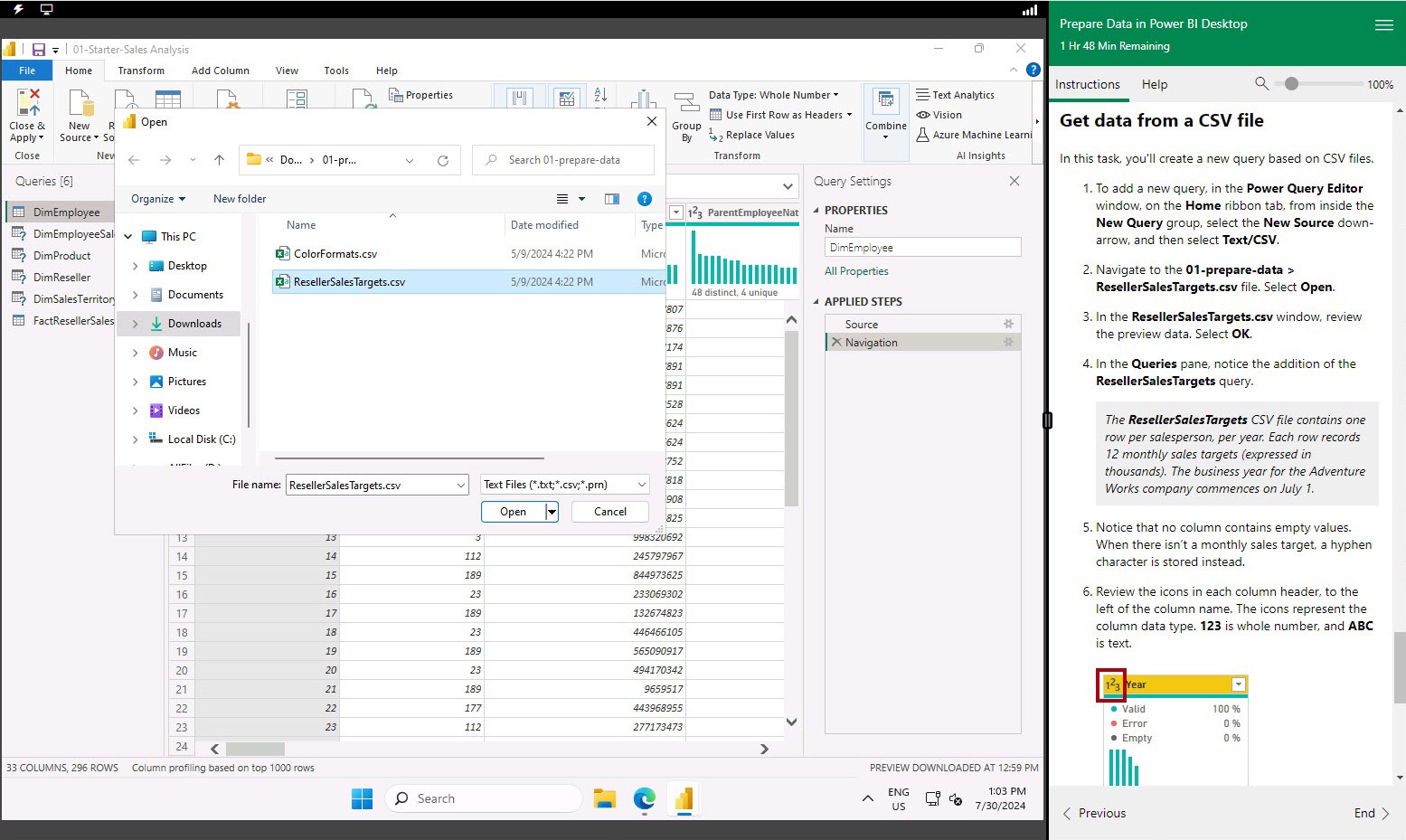Viewport: 1406px width, 840px height.
Task: Select the ResellerSalesTargets.csv file
Action: coord(468,282)
